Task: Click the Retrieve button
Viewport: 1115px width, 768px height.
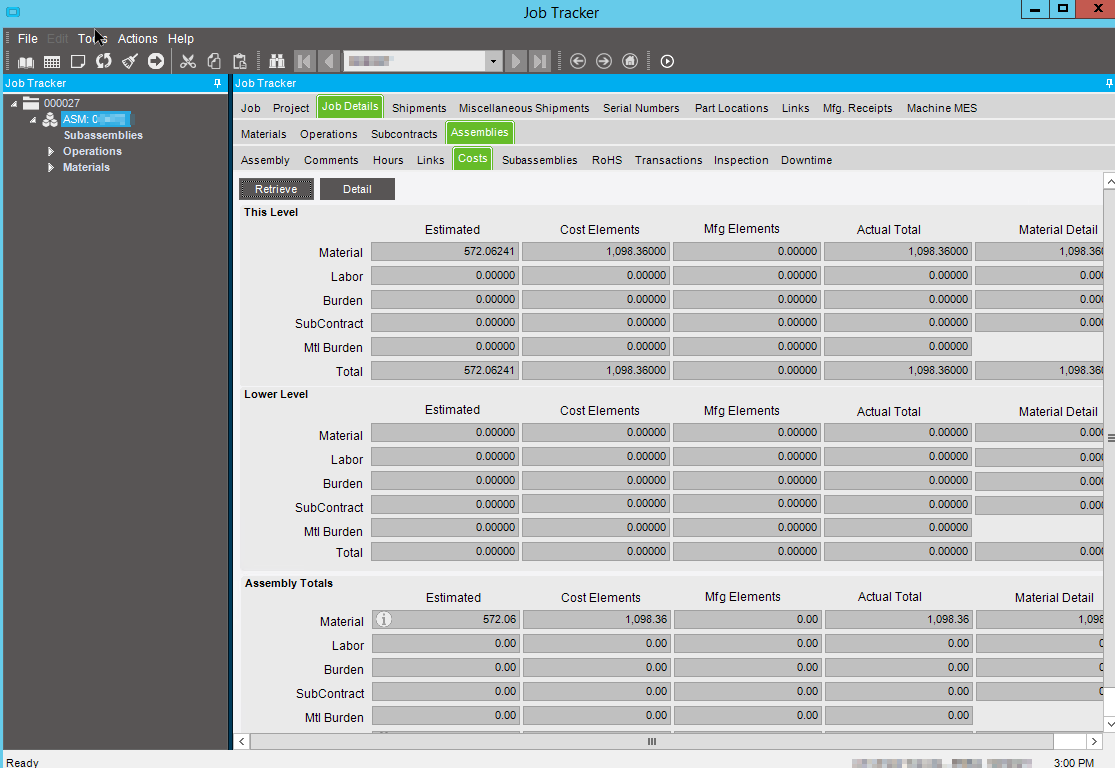Action: [276, 189]
